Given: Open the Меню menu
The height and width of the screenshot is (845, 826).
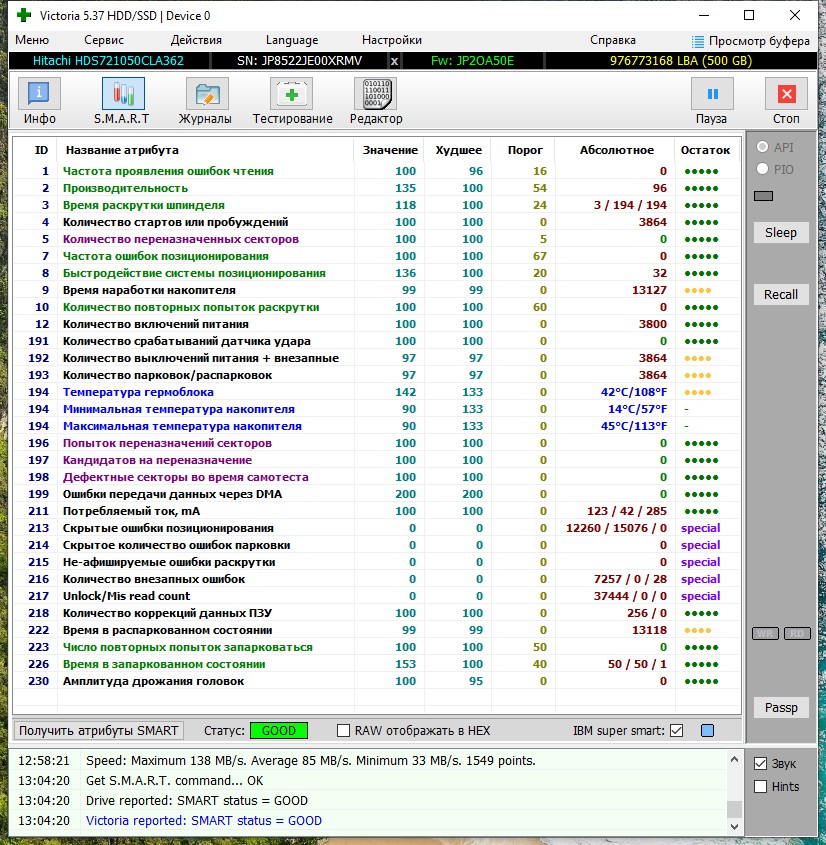Looking at the screenshot, I should tap(32, 40).
